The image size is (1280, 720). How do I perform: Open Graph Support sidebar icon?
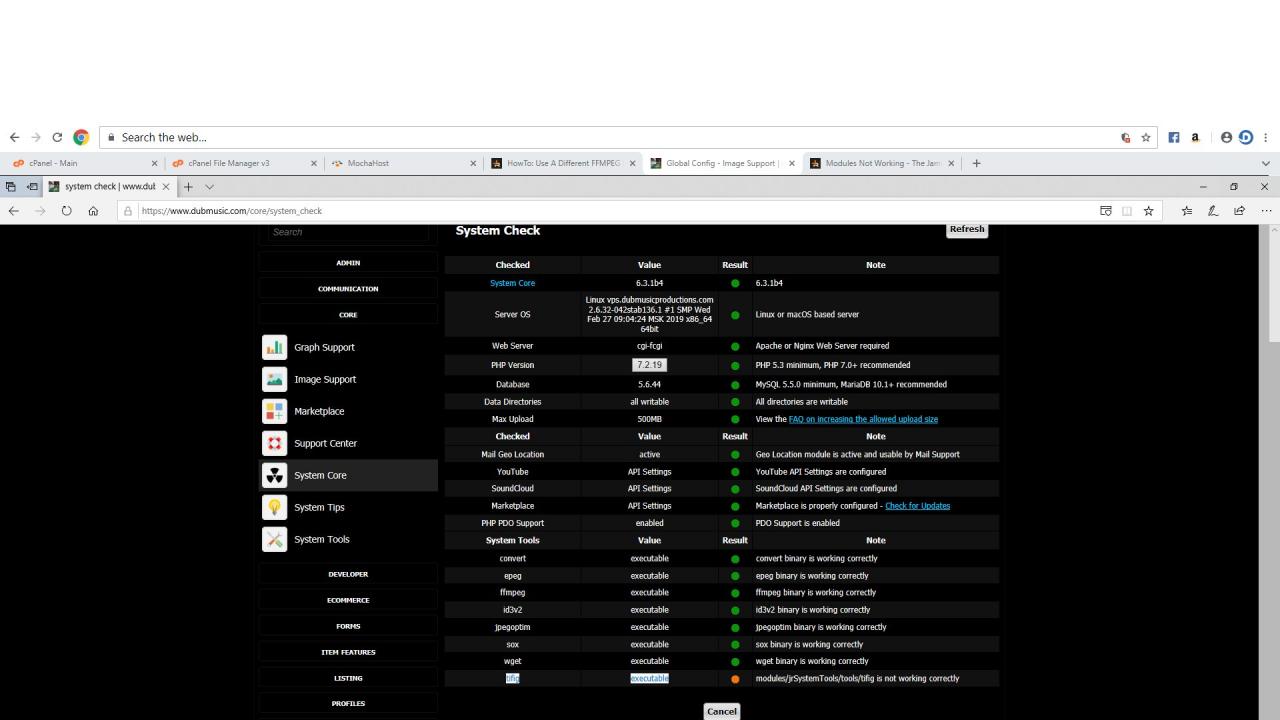click(x=274, y=347)
